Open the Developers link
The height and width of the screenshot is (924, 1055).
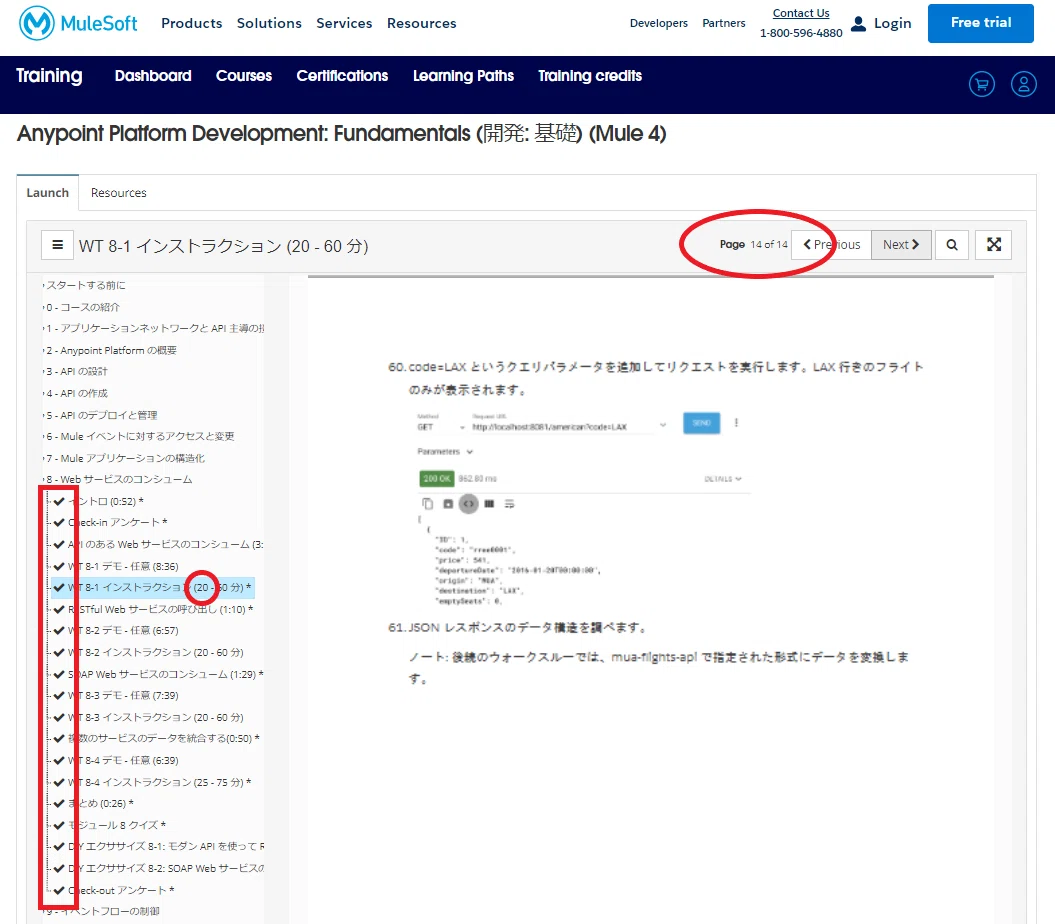click(x=659, y=23)
